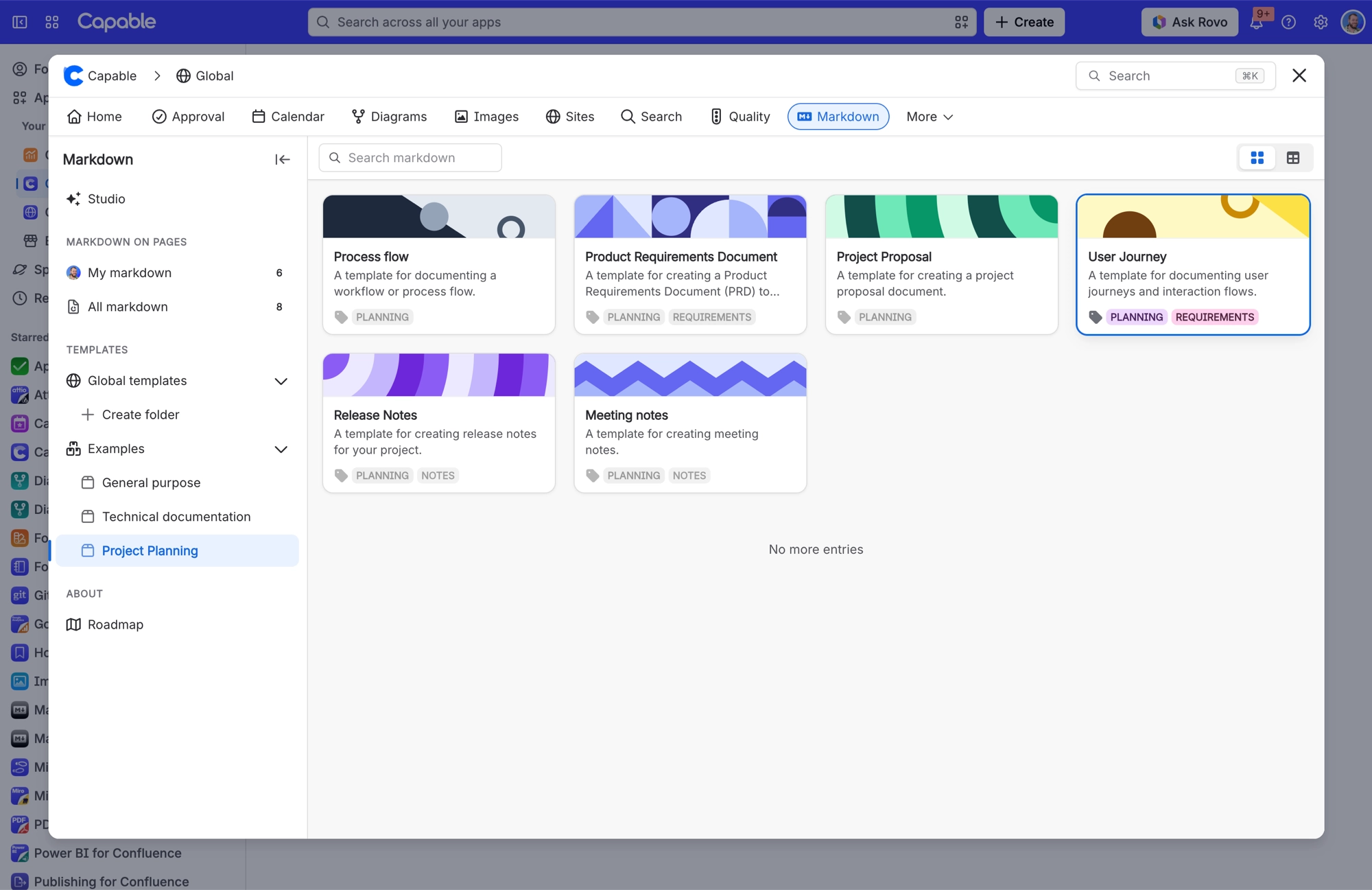This screenshot has width=1372, height=890.
Task: Click Ask Rovo button
Action: click(x=1190, y=22)
